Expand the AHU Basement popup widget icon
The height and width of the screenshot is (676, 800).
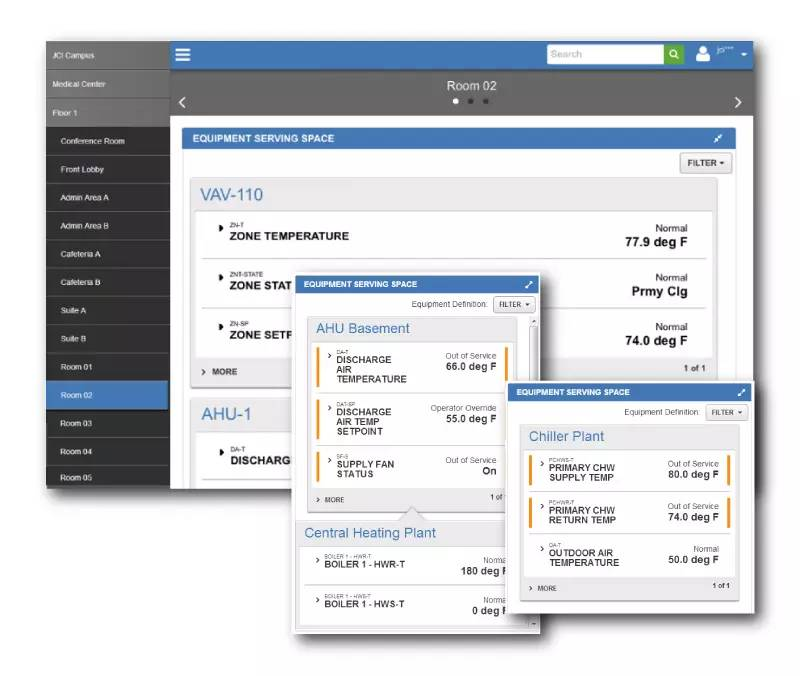click(x=529, y=284)
